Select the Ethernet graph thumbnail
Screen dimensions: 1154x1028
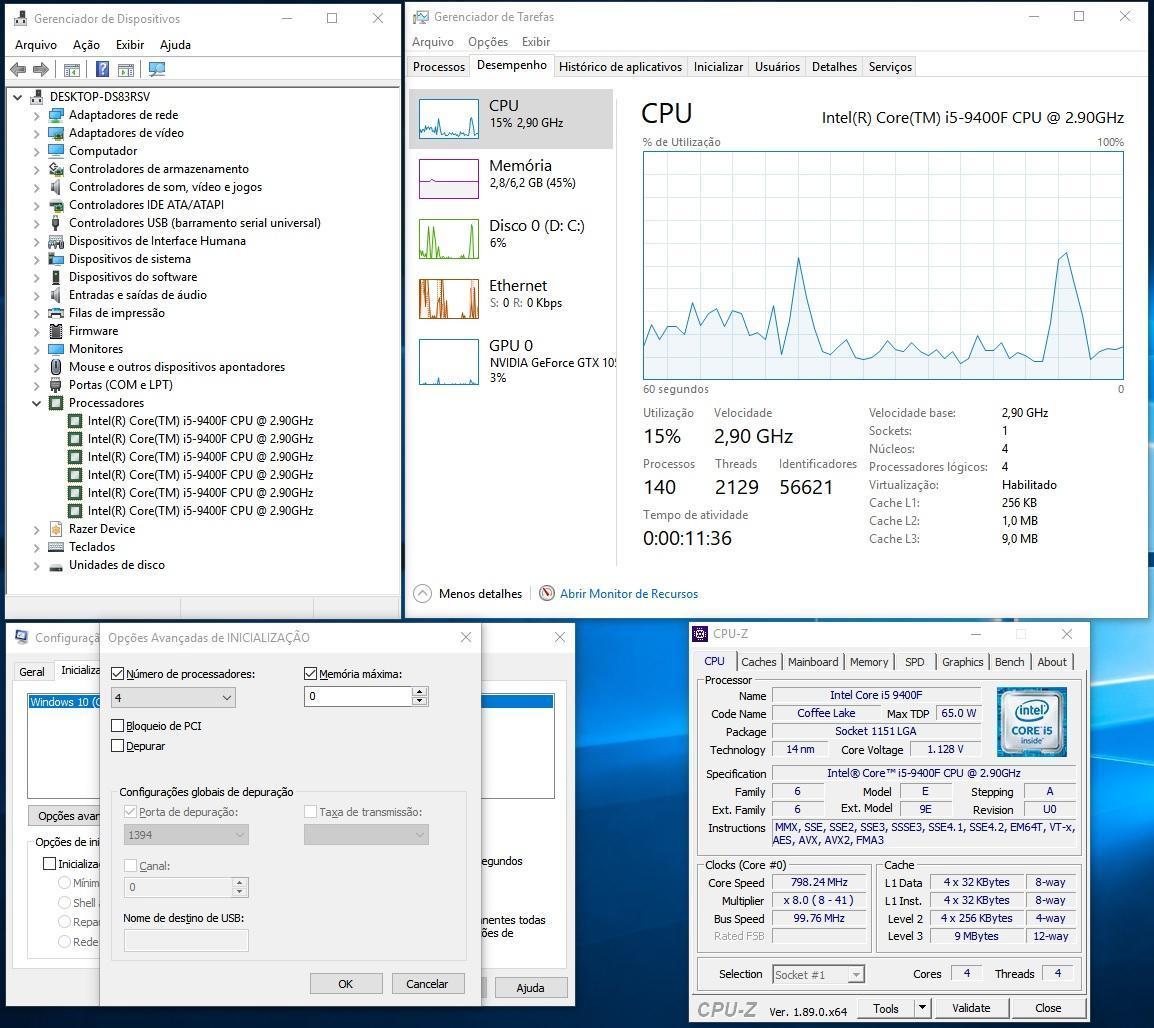click(448, 299)
